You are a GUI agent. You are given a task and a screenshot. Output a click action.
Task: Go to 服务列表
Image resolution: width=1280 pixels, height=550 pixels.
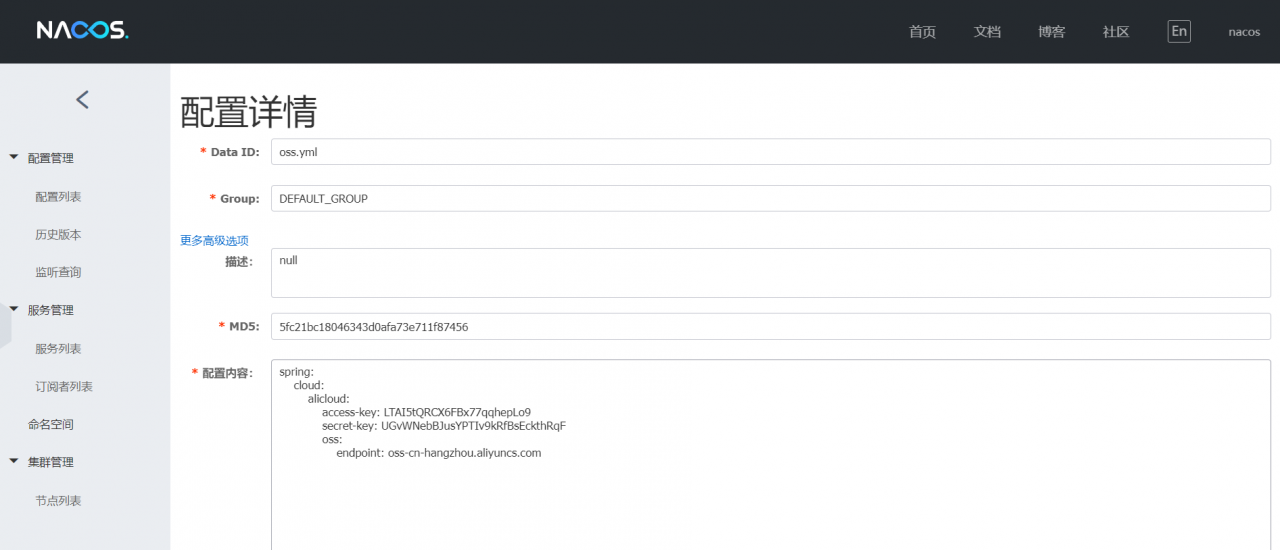click(x=58, y=349)
